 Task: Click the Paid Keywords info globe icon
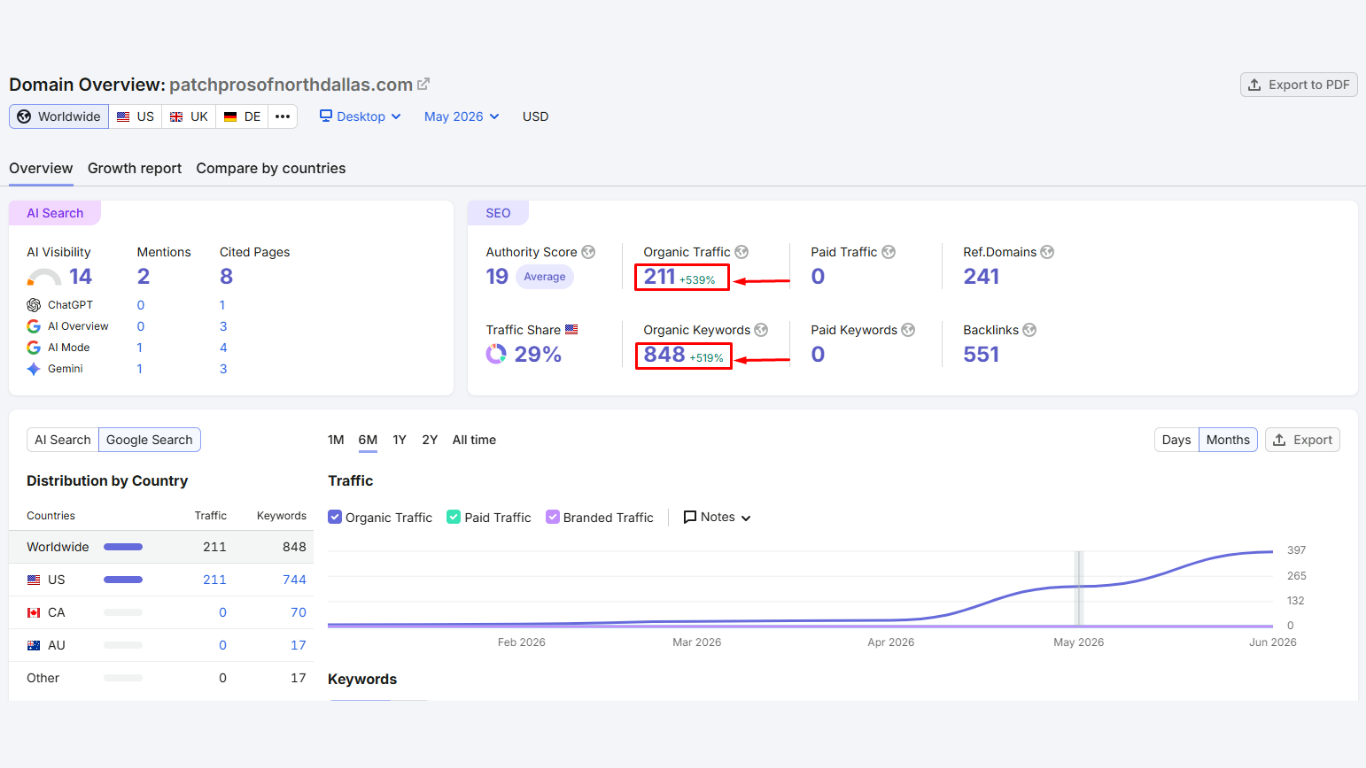point(908,330)
